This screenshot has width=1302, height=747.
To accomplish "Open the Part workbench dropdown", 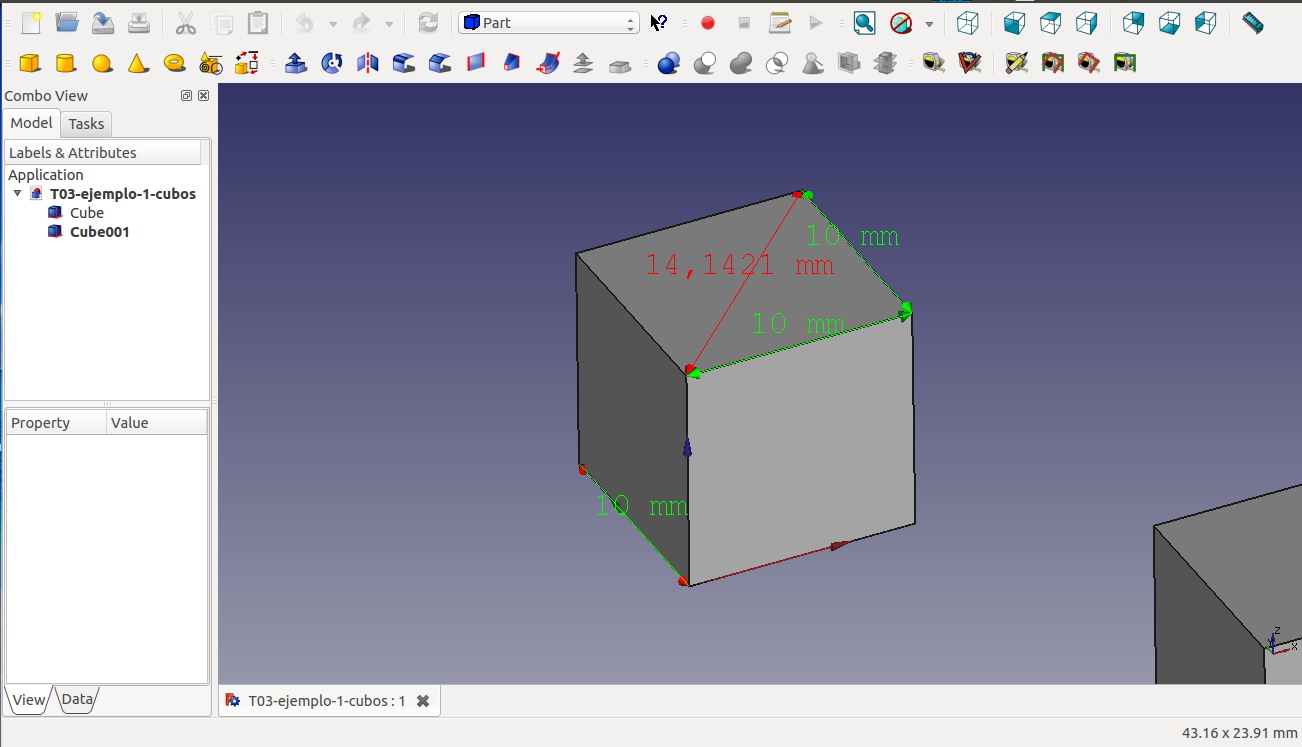I will [548, 23].
